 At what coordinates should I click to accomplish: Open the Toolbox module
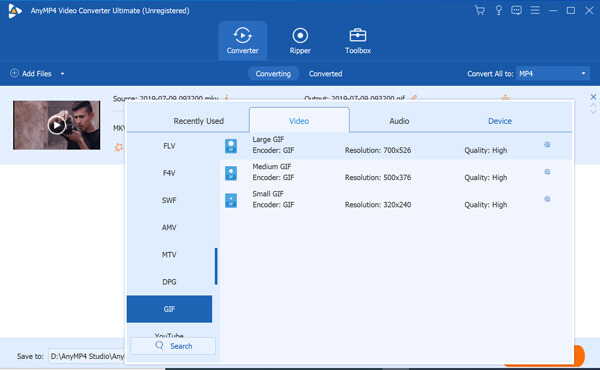tap(358, 41)
